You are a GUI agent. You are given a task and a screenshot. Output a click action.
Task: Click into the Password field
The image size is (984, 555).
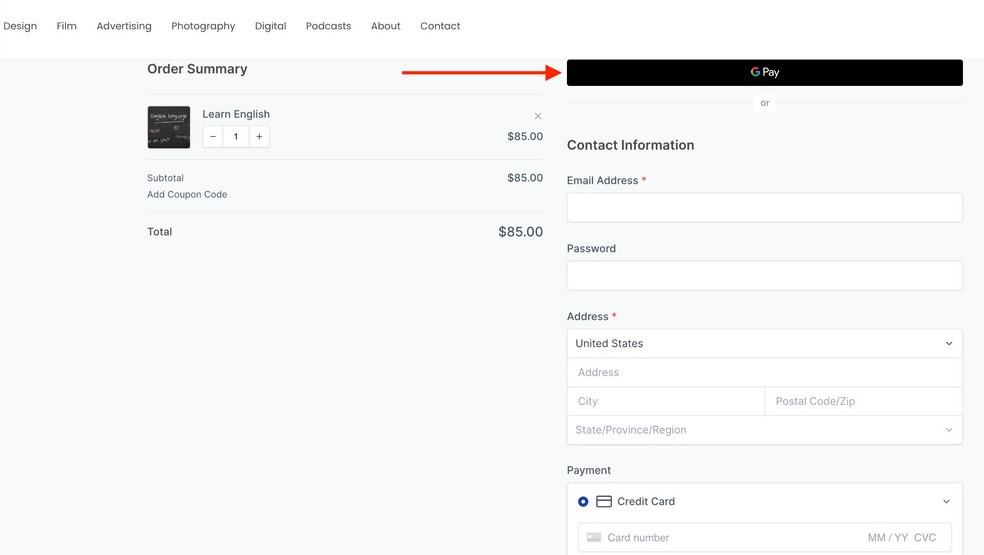pyautogui.click(x=764, y=275)
